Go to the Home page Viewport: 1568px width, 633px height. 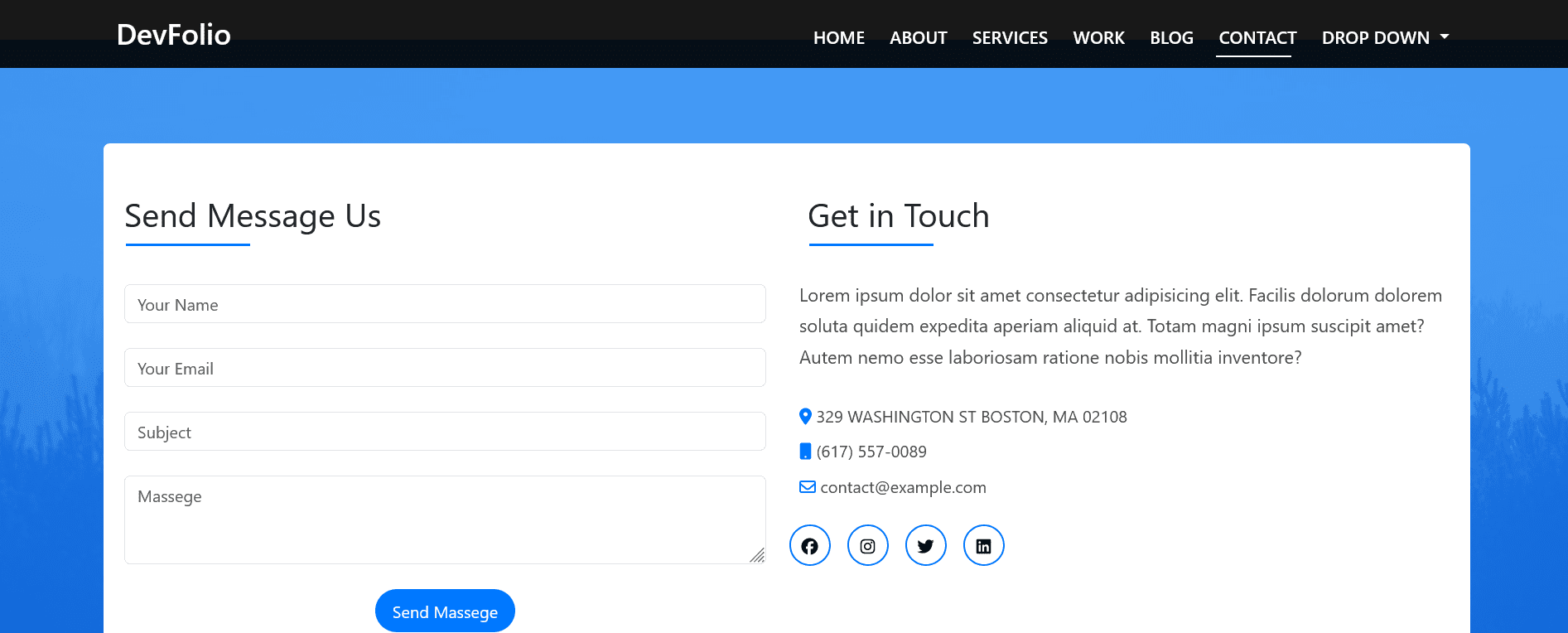click(x=838, y=38)
